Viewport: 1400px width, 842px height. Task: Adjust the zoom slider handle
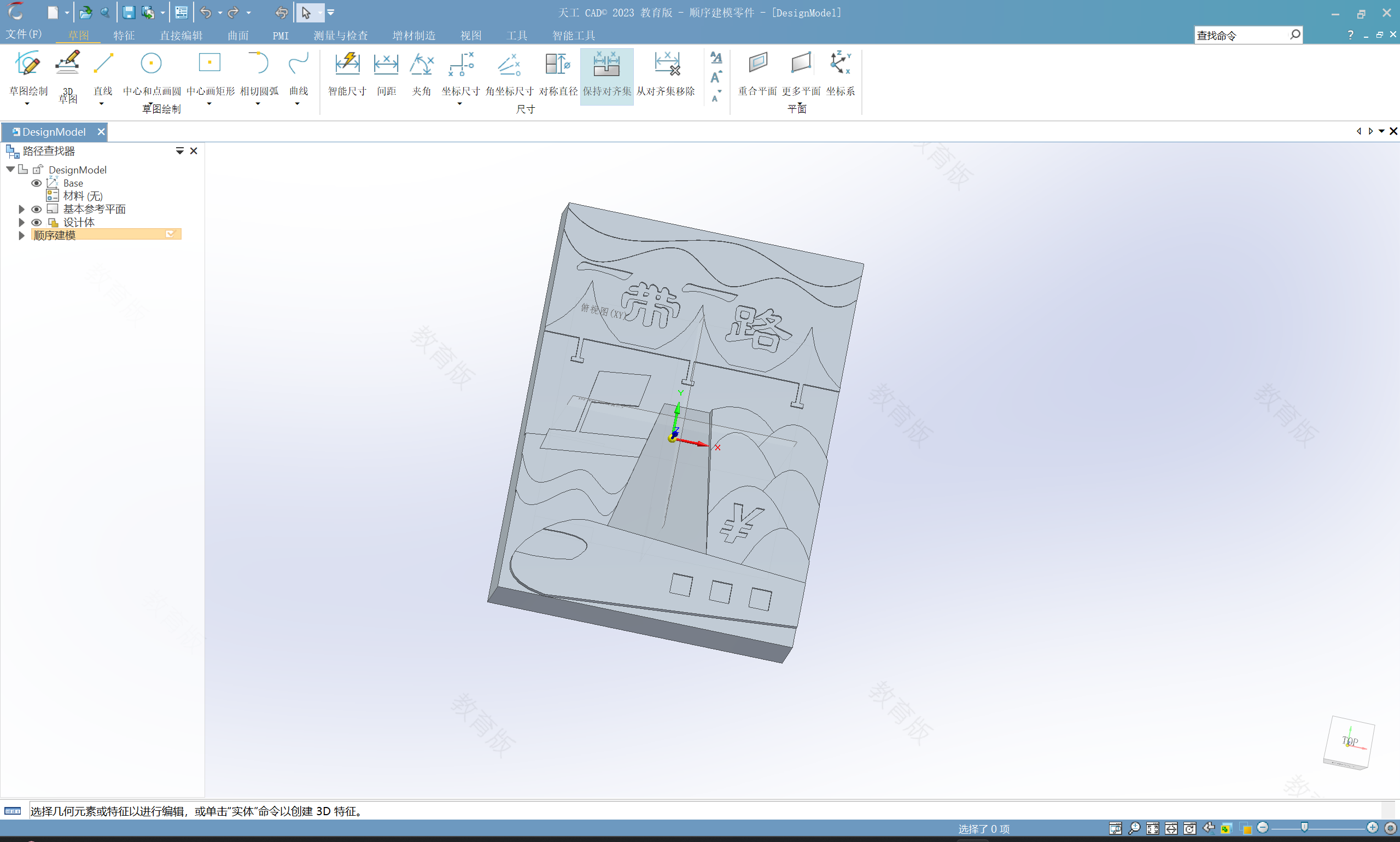coord(1304,828)
